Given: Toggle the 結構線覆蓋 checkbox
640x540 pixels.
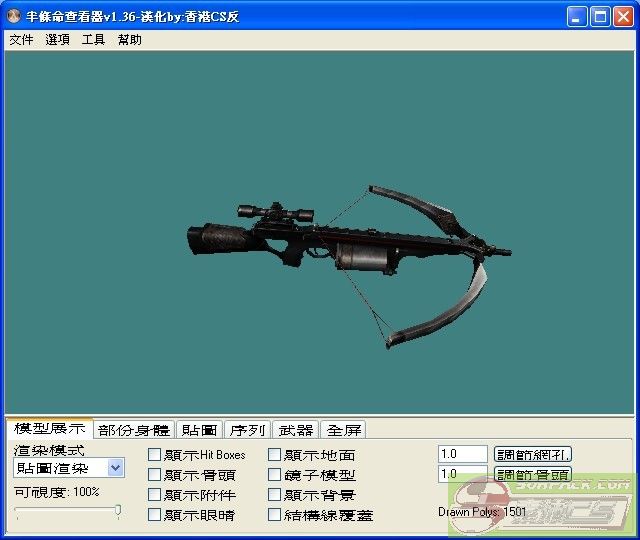Looking at the screenshot, I should (275, 515).
